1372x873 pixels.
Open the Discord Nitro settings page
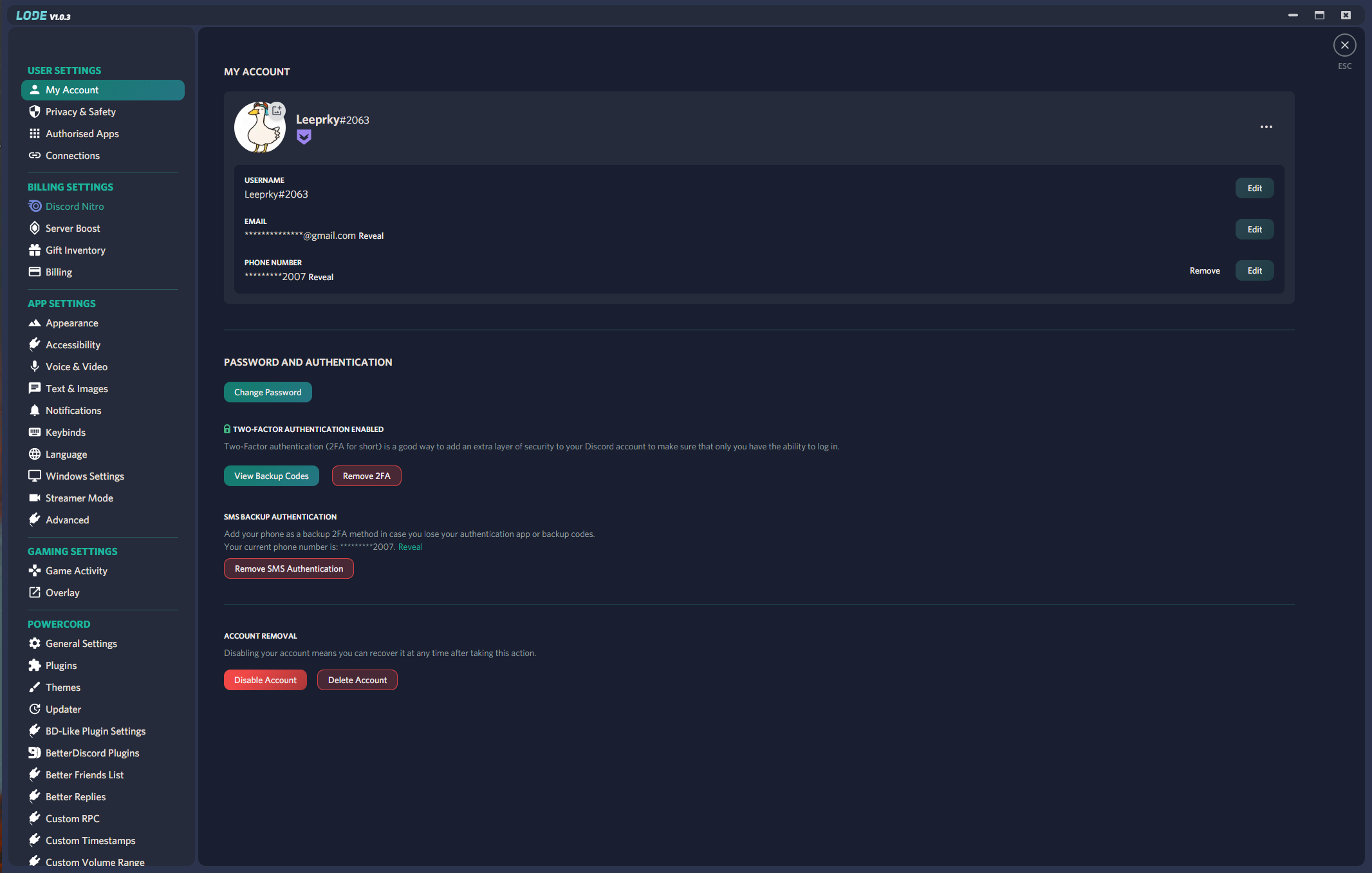tap(75, 207)
